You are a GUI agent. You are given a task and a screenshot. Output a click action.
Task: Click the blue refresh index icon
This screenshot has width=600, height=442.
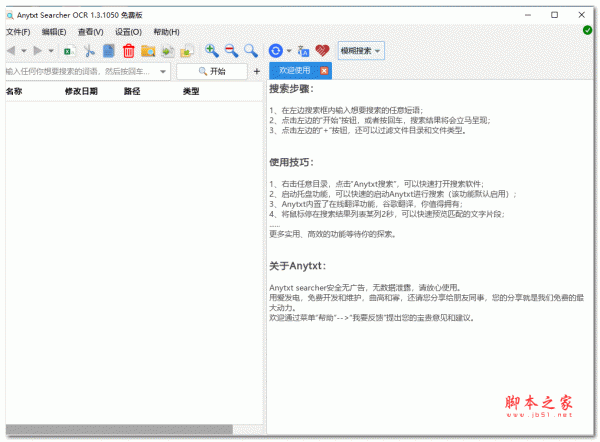276,51
